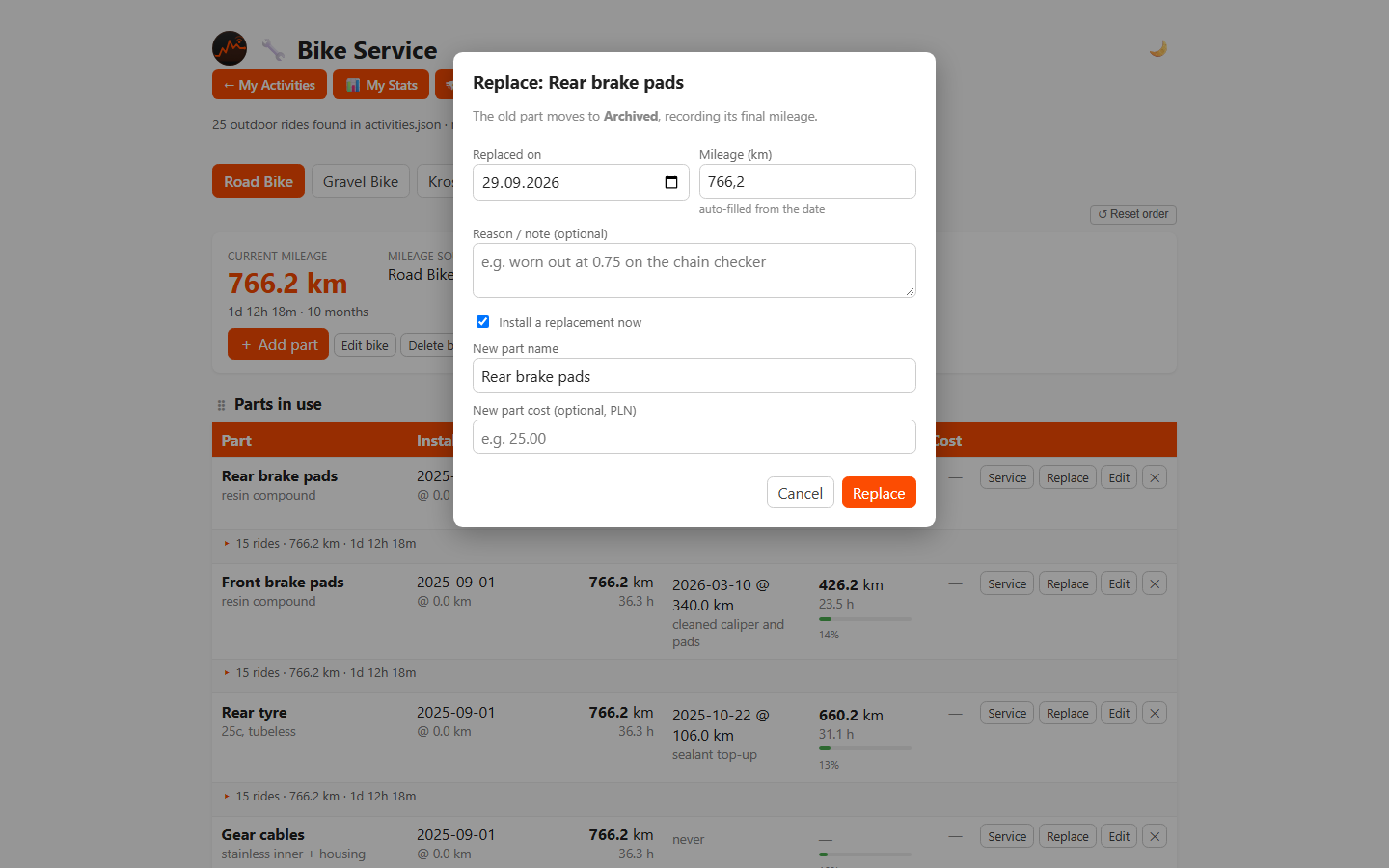Click Rear tyre wear progress bar
The image size is (1389, 868).
865,748
